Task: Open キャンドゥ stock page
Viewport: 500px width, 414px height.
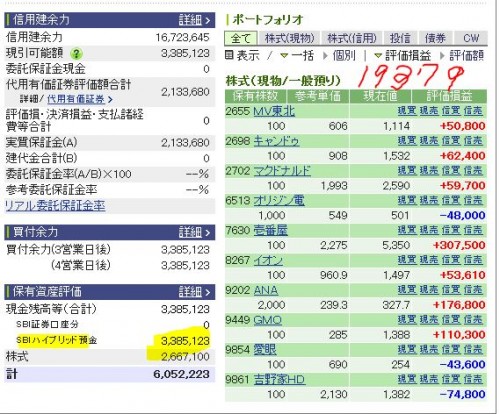Action: (276, 141)
